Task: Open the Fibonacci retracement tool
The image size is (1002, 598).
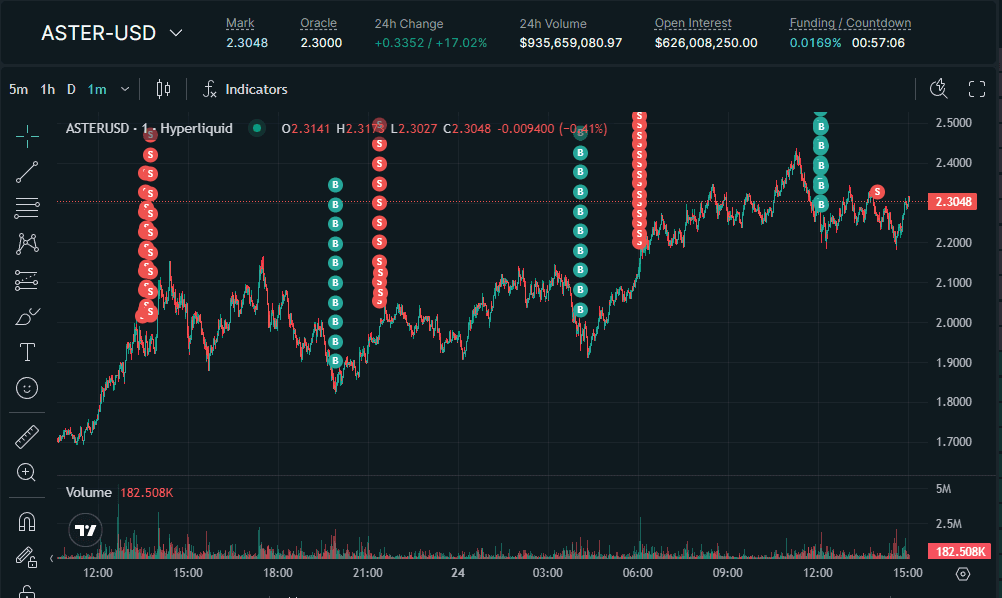Action: (x=27, y=208)
